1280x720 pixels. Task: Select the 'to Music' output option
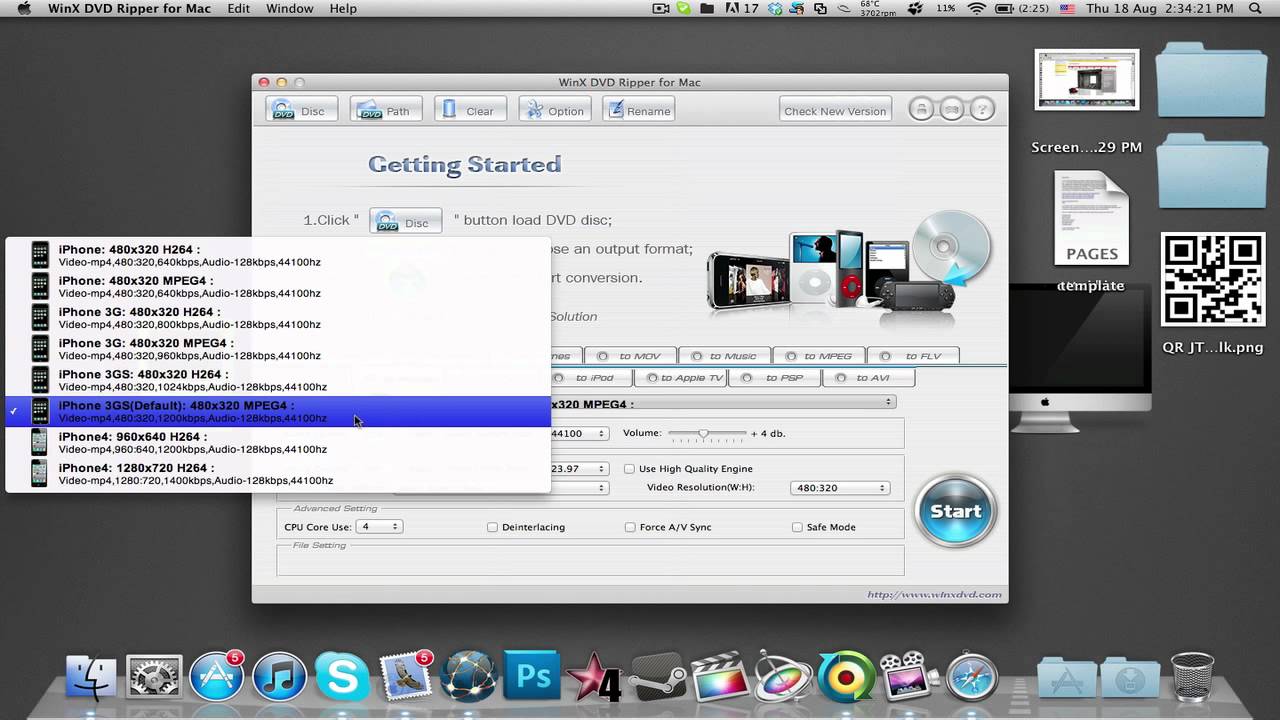(724, 355)
